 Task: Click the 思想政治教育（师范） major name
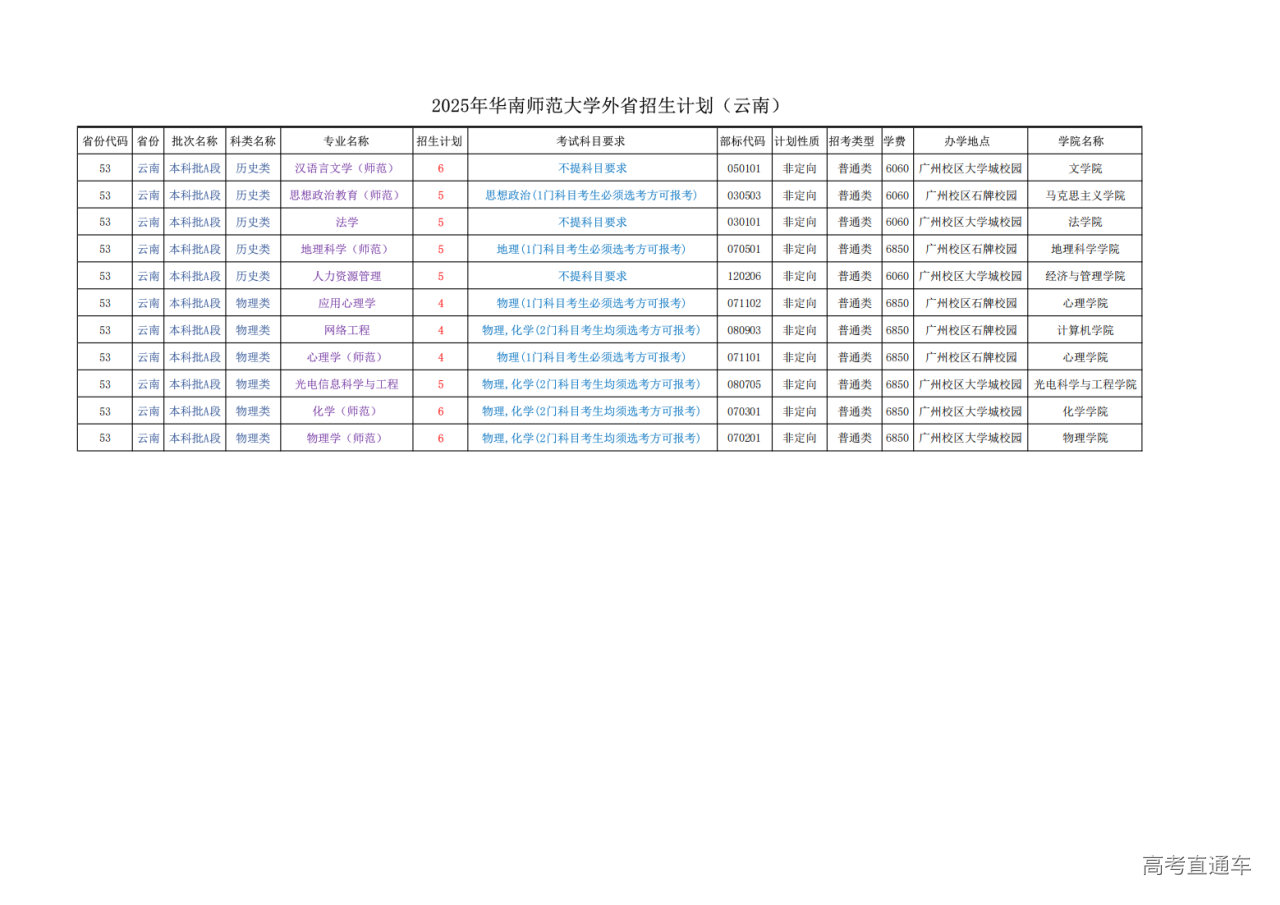pyautogui.click(x=346, y=195)
